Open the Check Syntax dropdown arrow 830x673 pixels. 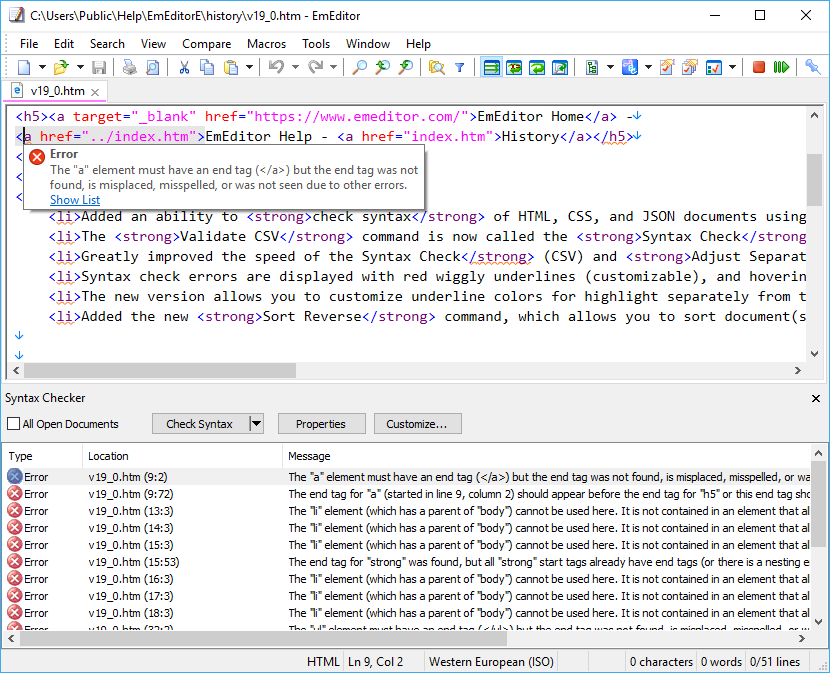(256, 424)
